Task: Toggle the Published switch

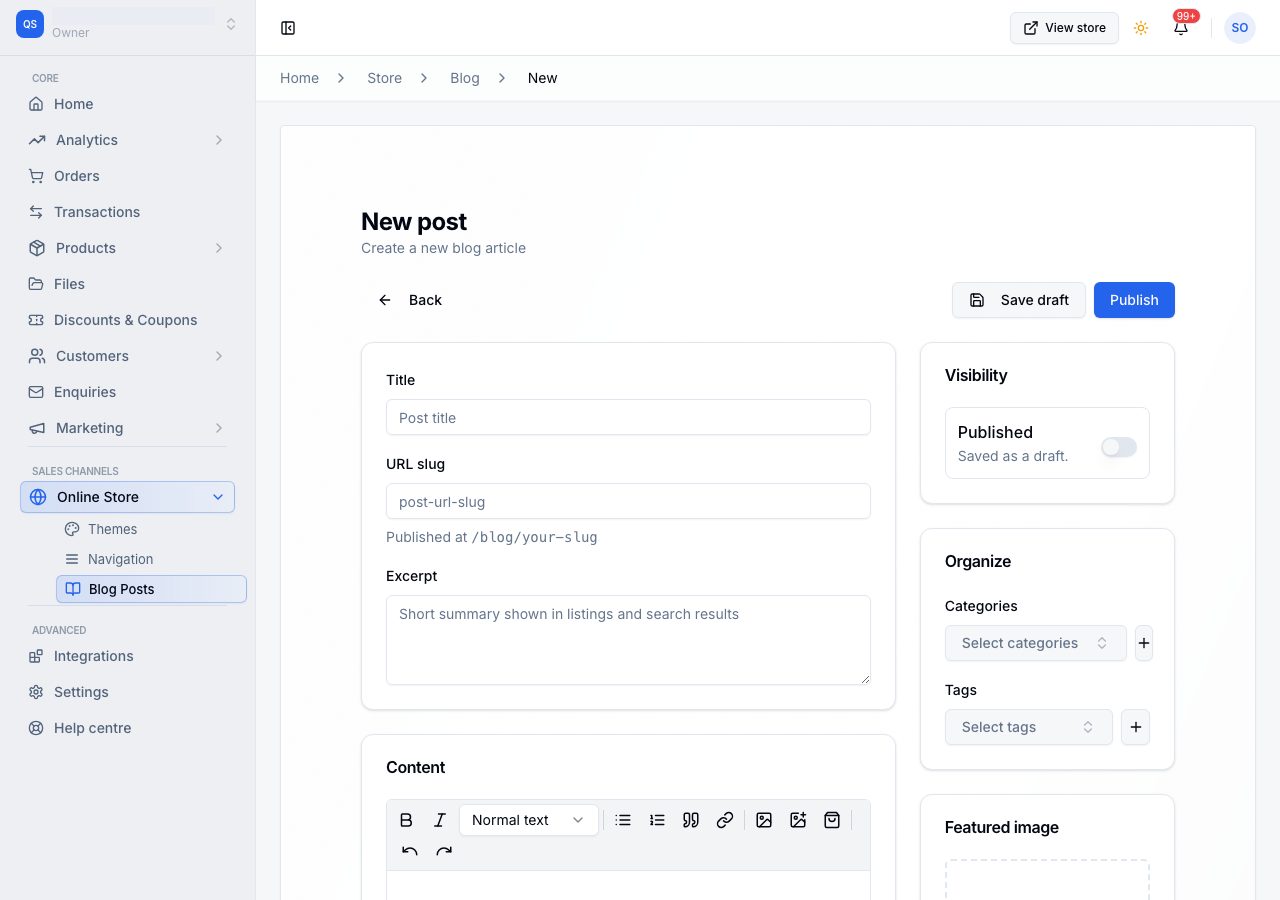Action: coord(1119,447)
